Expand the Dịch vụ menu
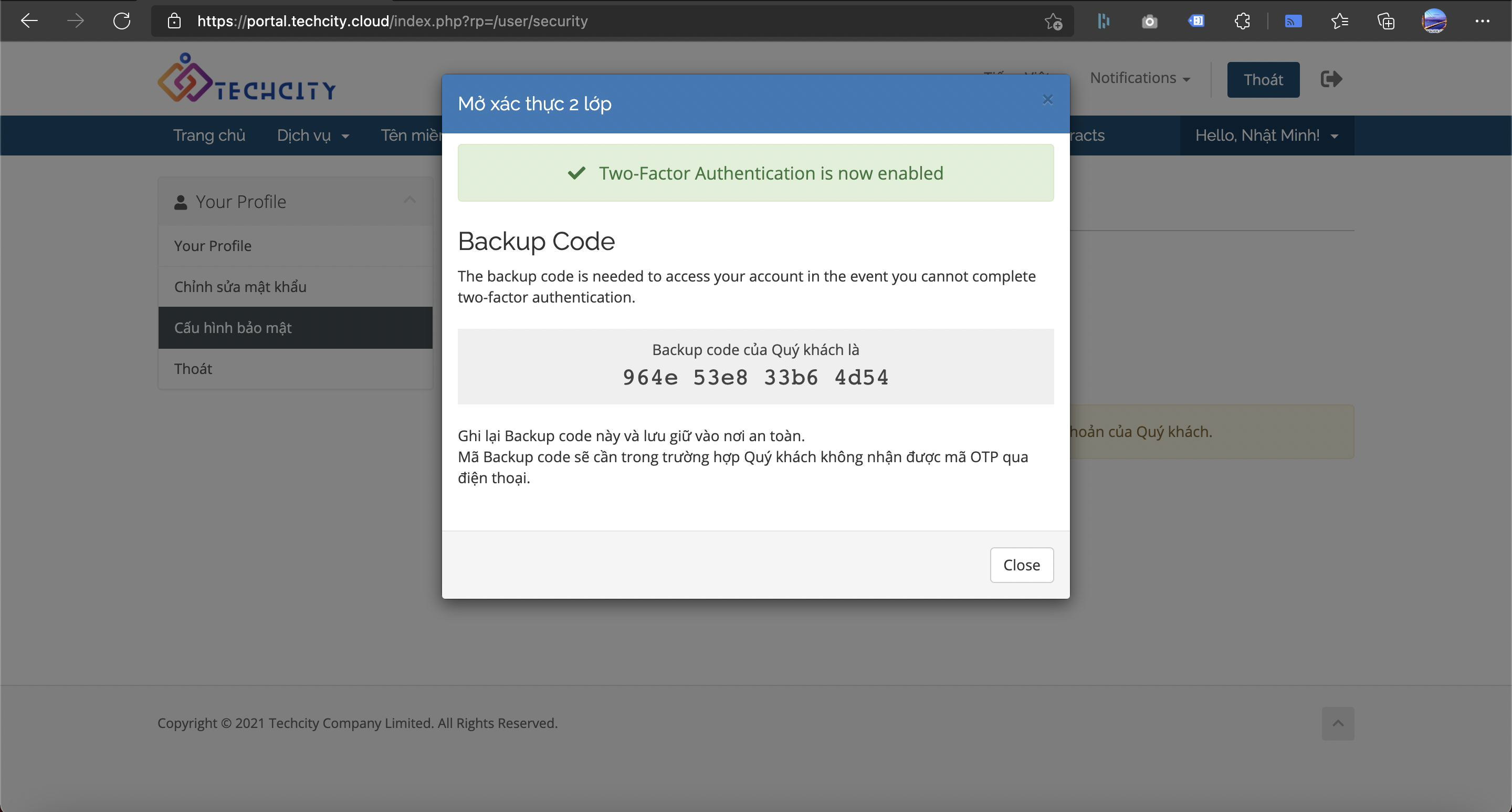1512x812 pixels. tap(313, 136)
